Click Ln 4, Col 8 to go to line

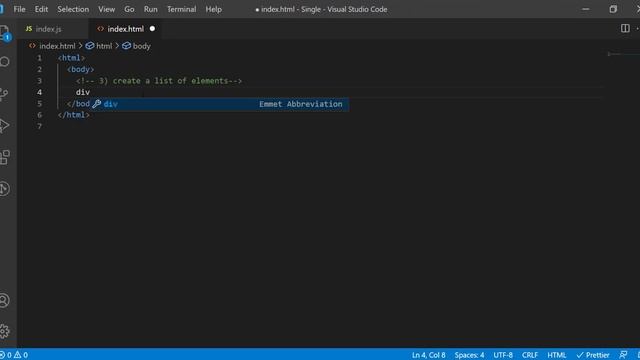coord(428,355)
